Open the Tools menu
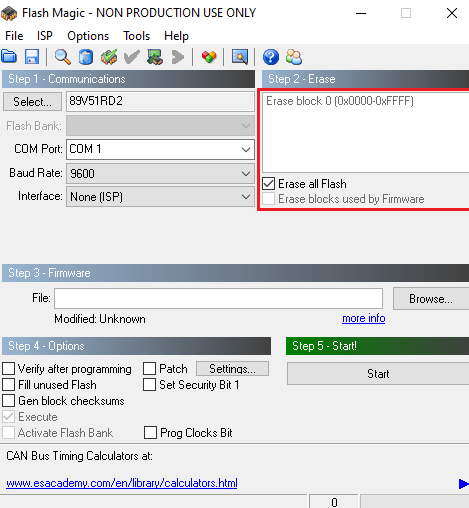This screenshot has height=508, width=469. (137, 36)
